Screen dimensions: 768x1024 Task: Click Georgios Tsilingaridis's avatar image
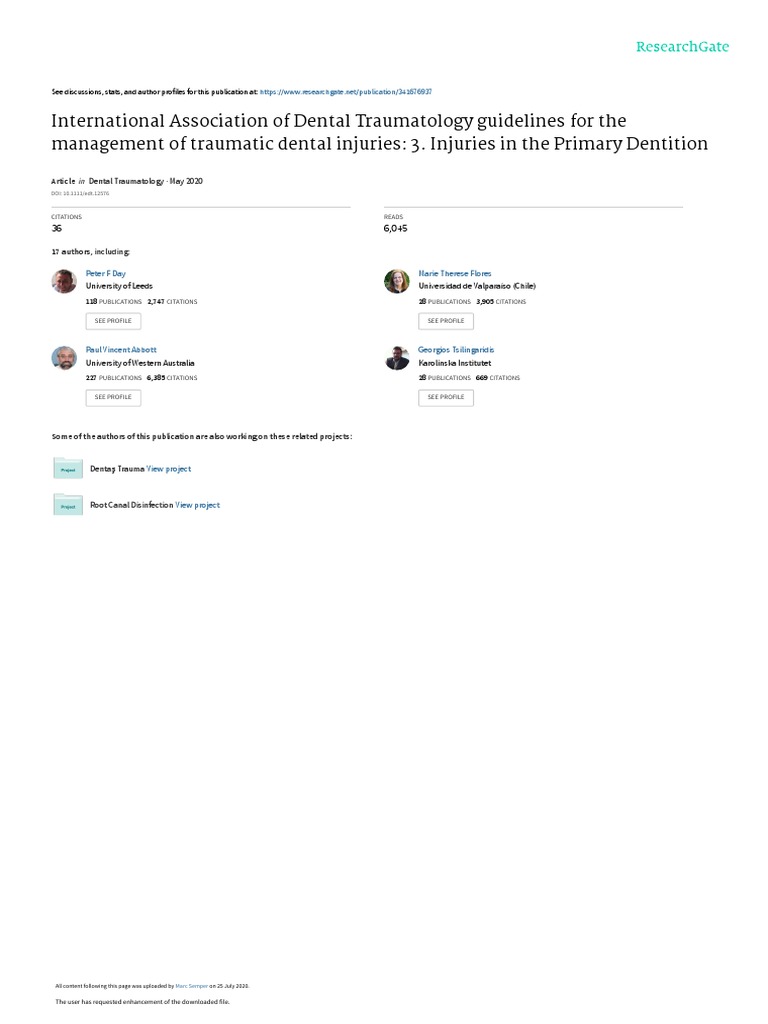(397, 358)
